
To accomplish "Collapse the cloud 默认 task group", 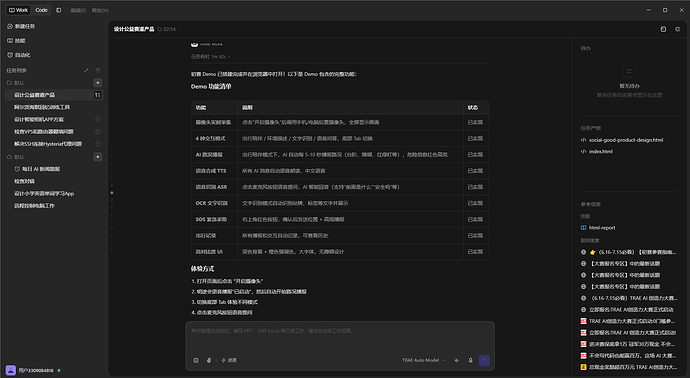I will (x=15, y=157).
